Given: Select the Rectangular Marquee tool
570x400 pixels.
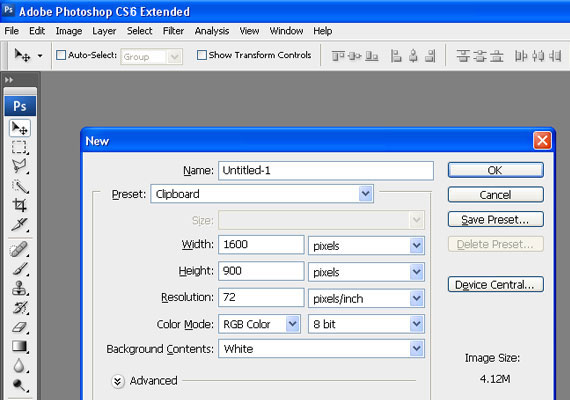Looking at the screenshot, I should pyautogui.click(x=19, y=148).
